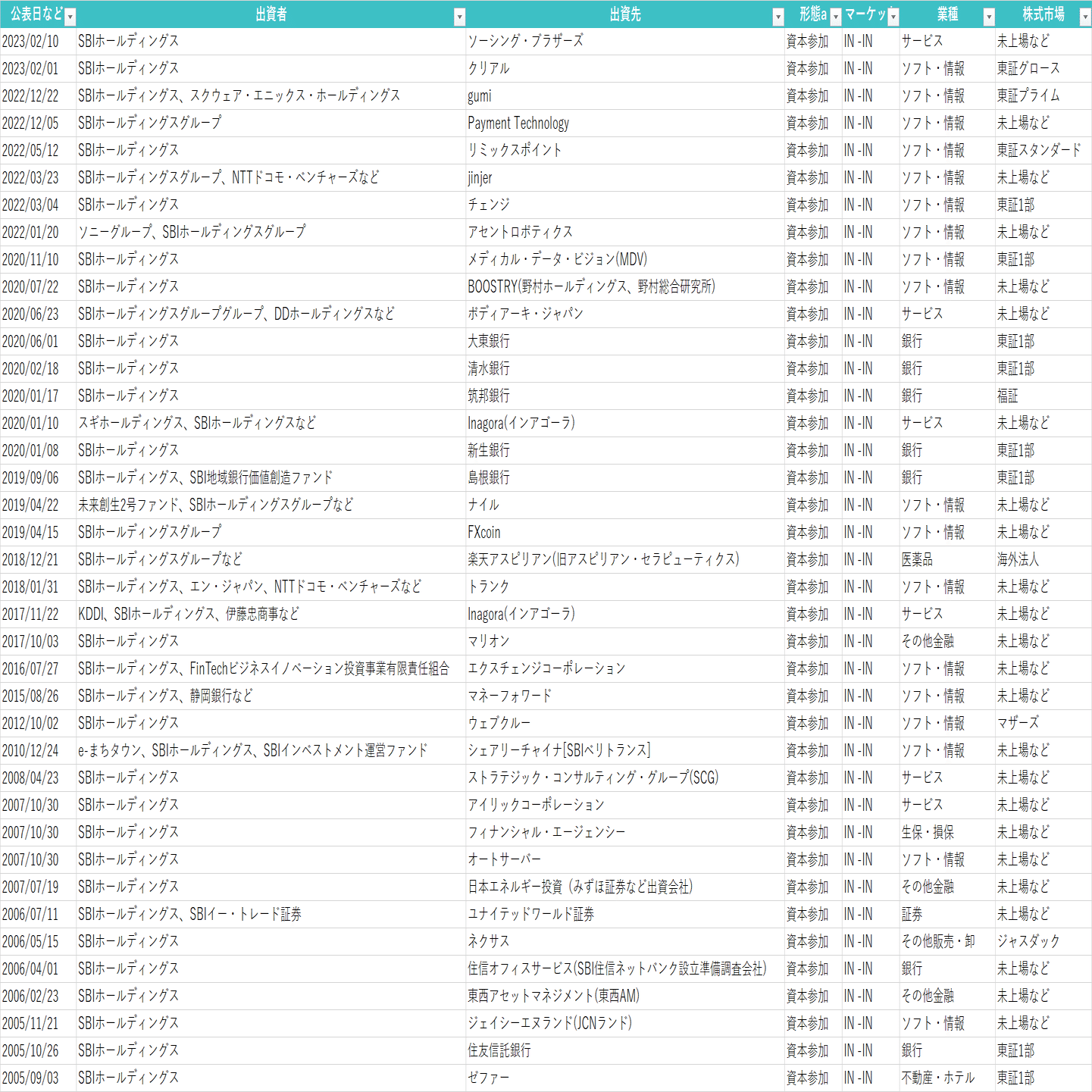Click the 'オートサーバー' cell
Viewport: 1092px width, 1092px height.
tap(625, 860)
